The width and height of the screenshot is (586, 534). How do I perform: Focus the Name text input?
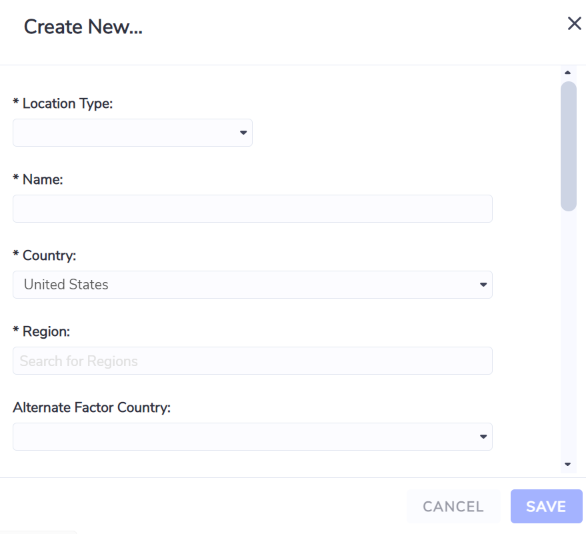tap(253, 209)
